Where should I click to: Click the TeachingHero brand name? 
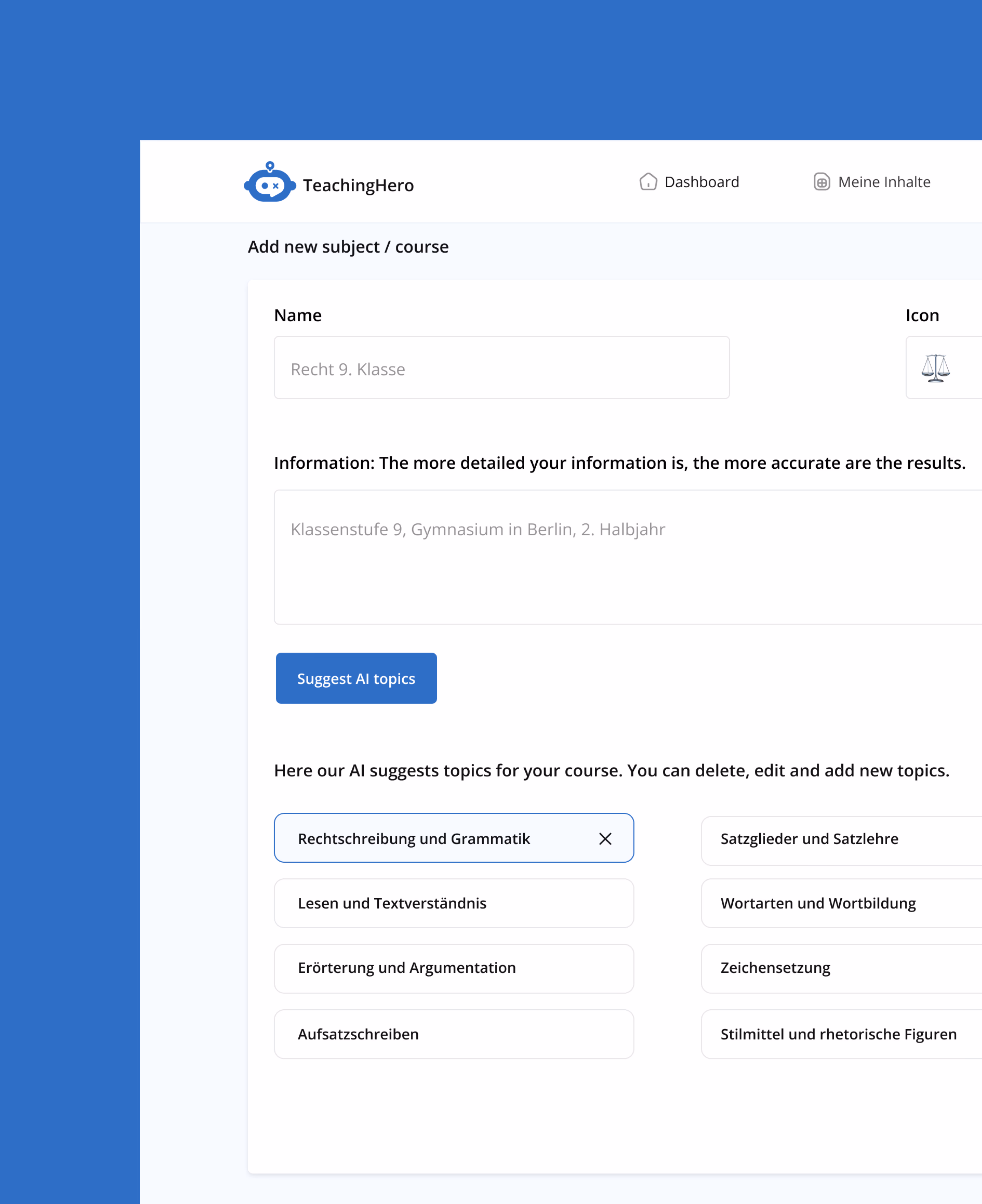(358, 185)
